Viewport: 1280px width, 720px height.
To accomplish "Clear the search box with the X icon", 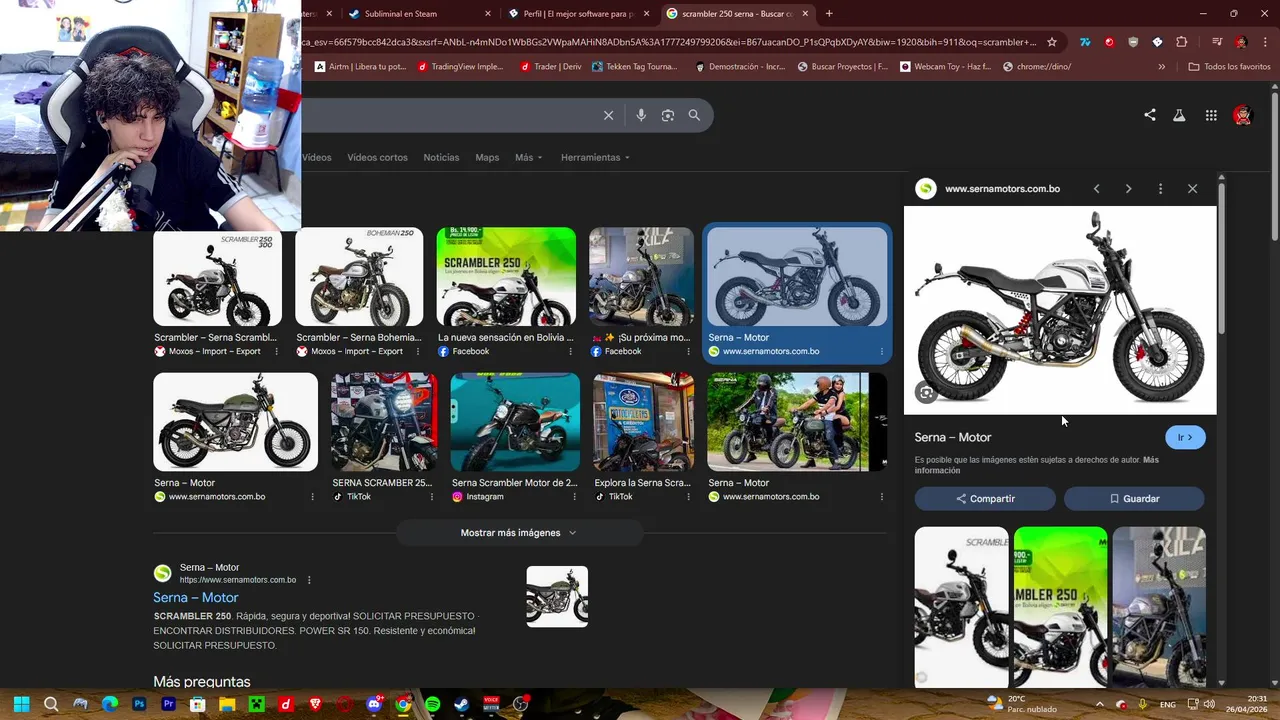I will [x=608, y=115].
